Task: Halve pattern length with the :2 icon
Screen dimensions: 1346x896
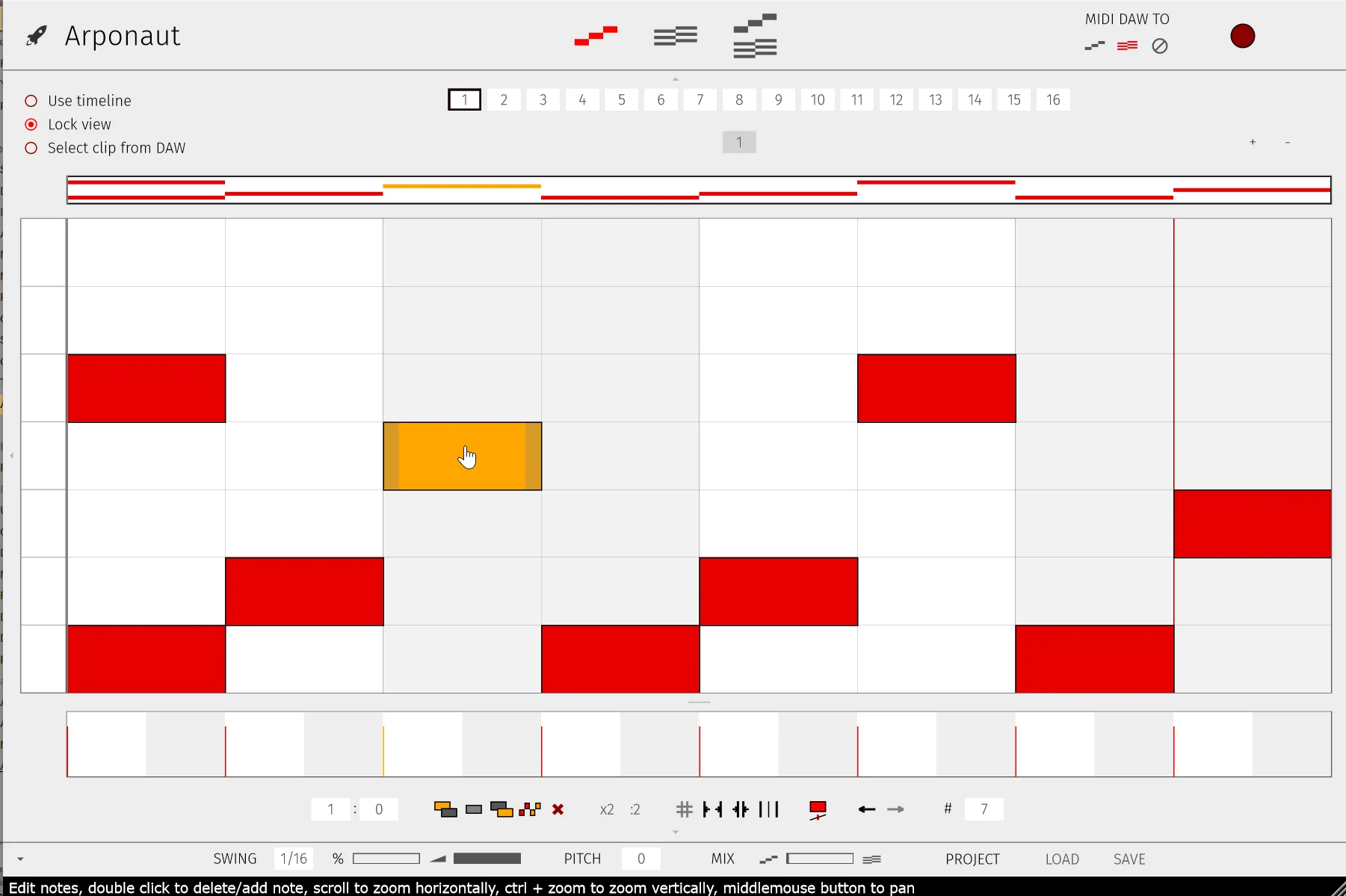Action: click(635, 809)
